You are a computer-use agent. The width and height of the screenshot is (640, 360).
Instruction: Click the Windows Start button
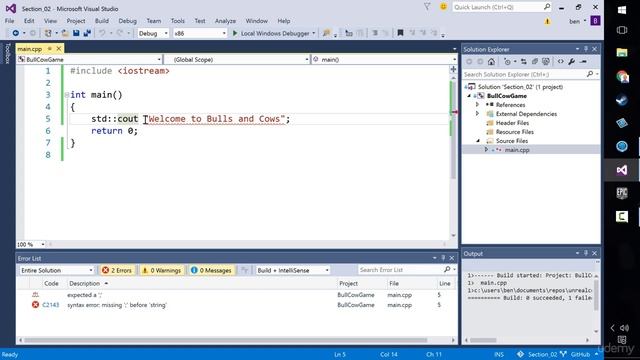click(622, 10)
